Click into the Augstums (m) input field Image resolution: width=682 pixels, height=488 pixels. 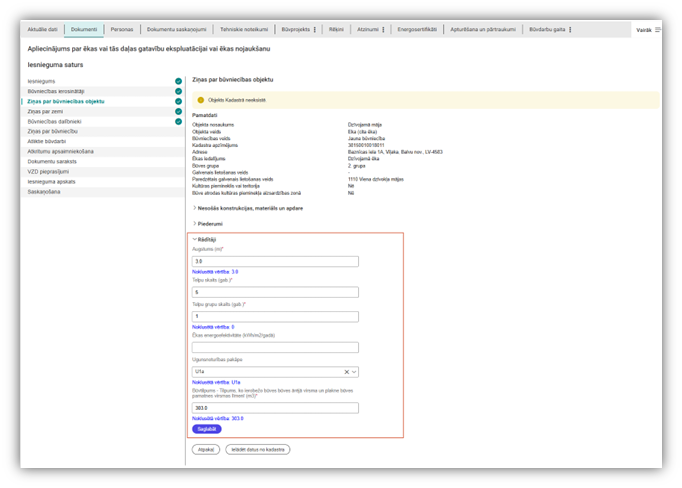pos(274,261)
